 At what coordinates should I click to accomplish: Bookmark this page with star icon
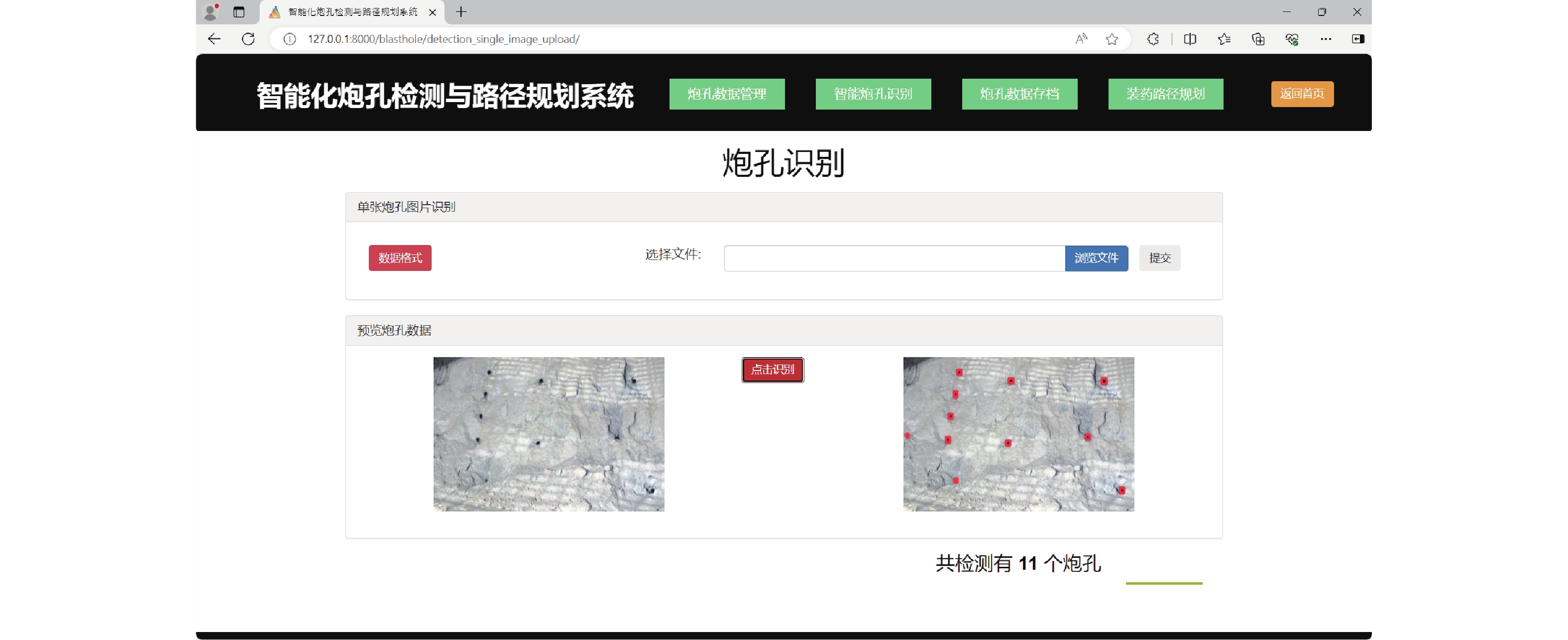1112,39
